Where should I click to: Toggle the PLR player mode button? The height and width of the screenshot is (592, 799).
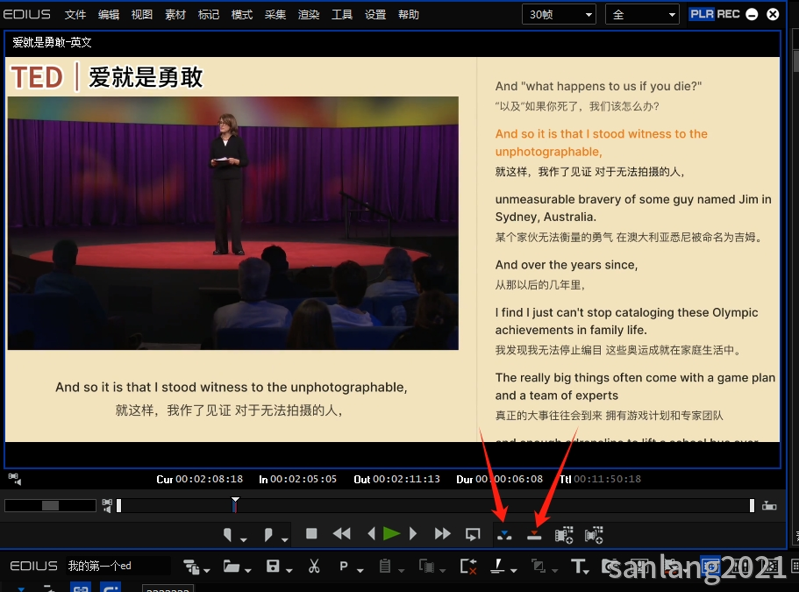click(x=702, y=14)
